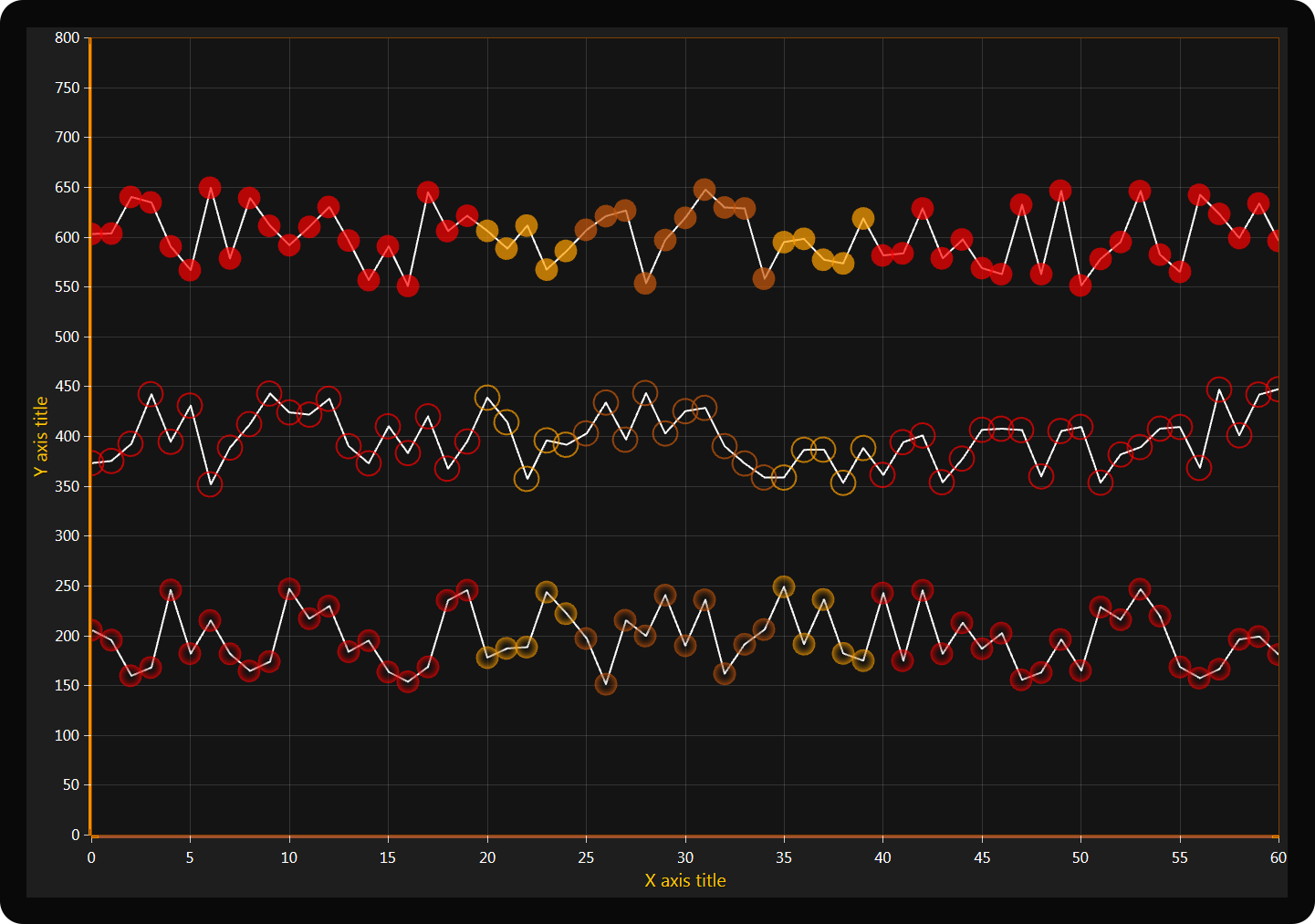
Task: Select middle series hollow orange point at x=20
Action: click(x=487, y=398)
